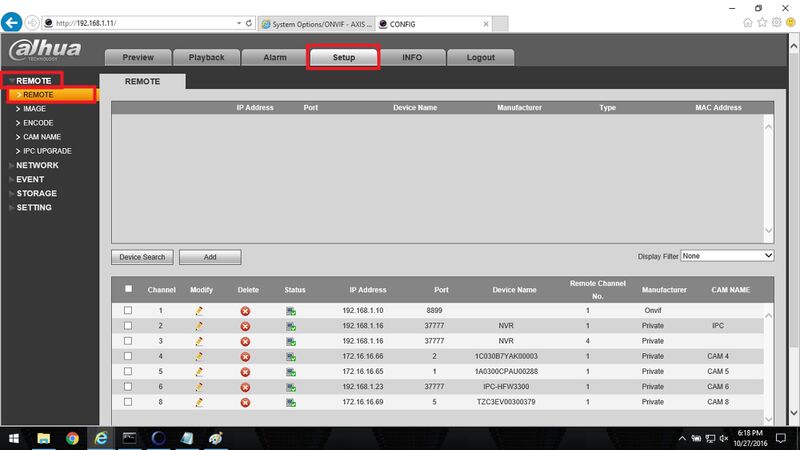The image size is (800, 450).
Task: Delete channel 5 using red X icon
Action: 245,372
